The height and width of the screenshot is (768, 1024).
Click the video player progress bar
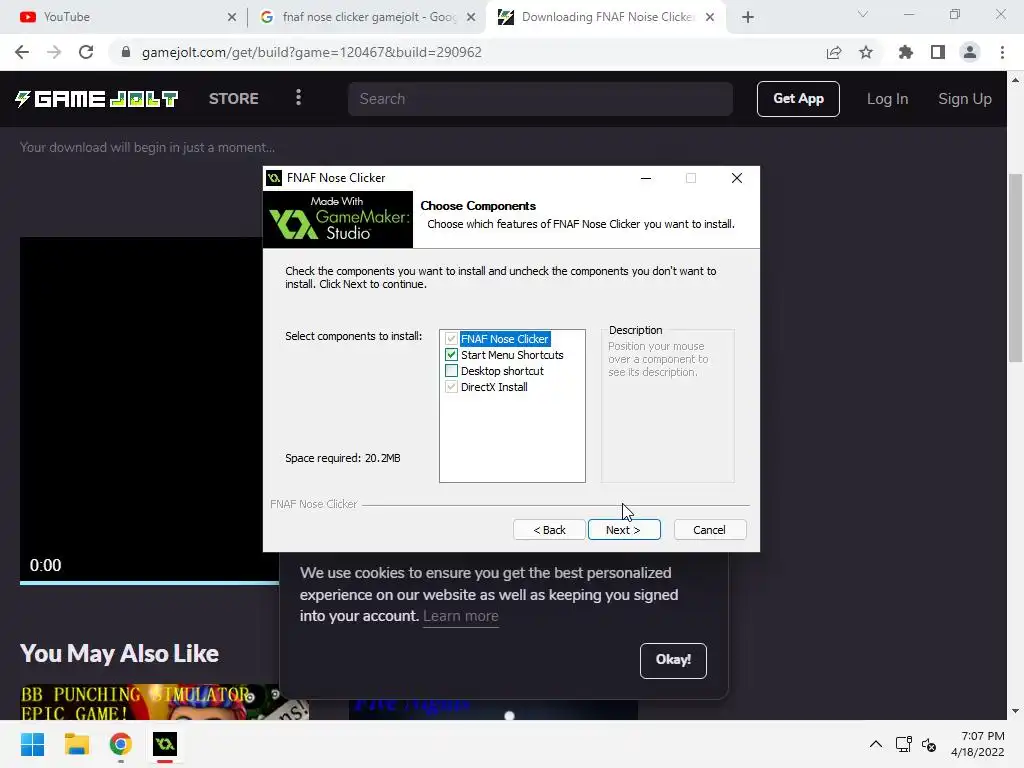click(150, 583)
